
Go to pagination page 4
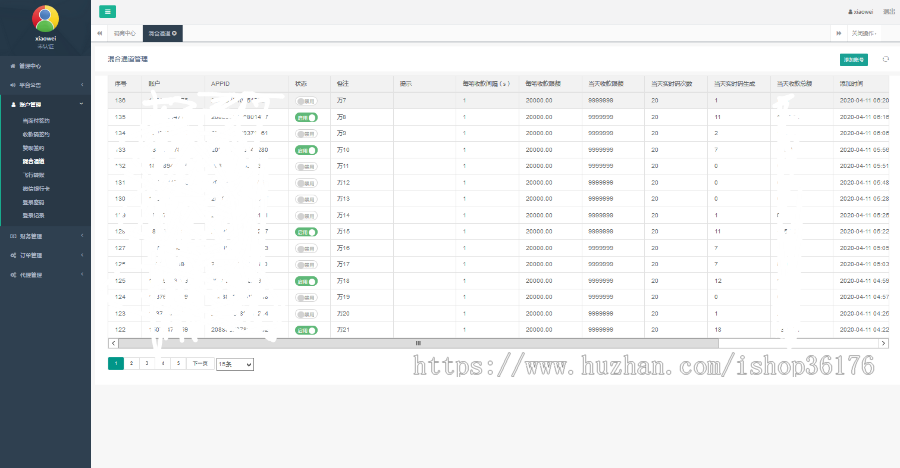(163, 363)
